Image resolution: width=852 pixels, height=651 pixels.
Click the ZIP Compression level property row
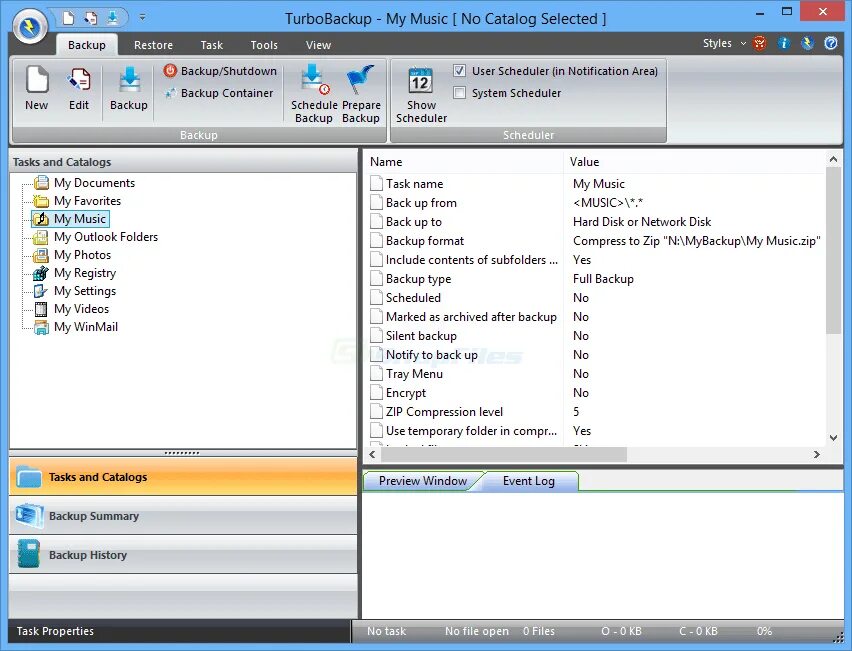(595, 412)
